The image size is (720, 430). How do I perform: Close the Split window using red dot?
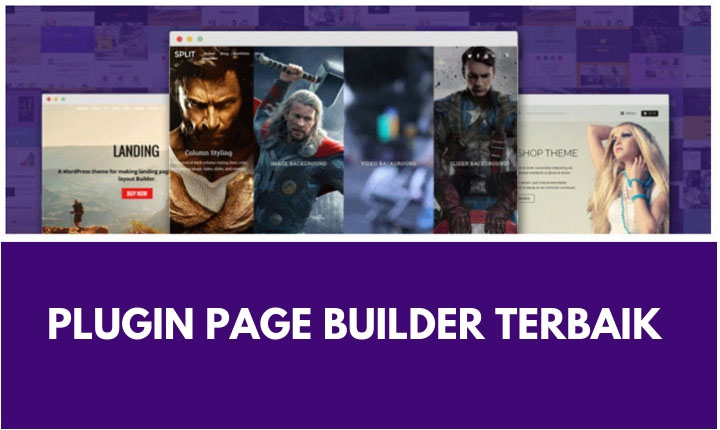180,39
